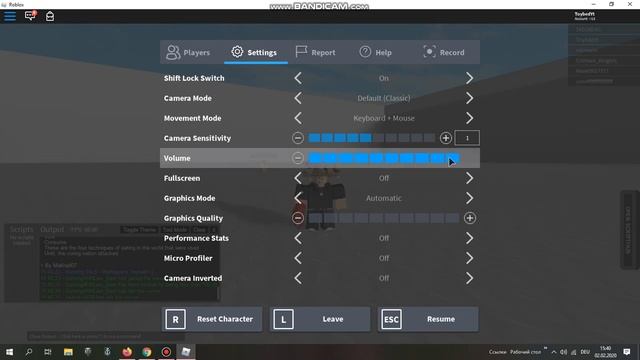Click Toggle Theme button in executor panel
The width and height of the screenshot is (640, 360).
140,230
